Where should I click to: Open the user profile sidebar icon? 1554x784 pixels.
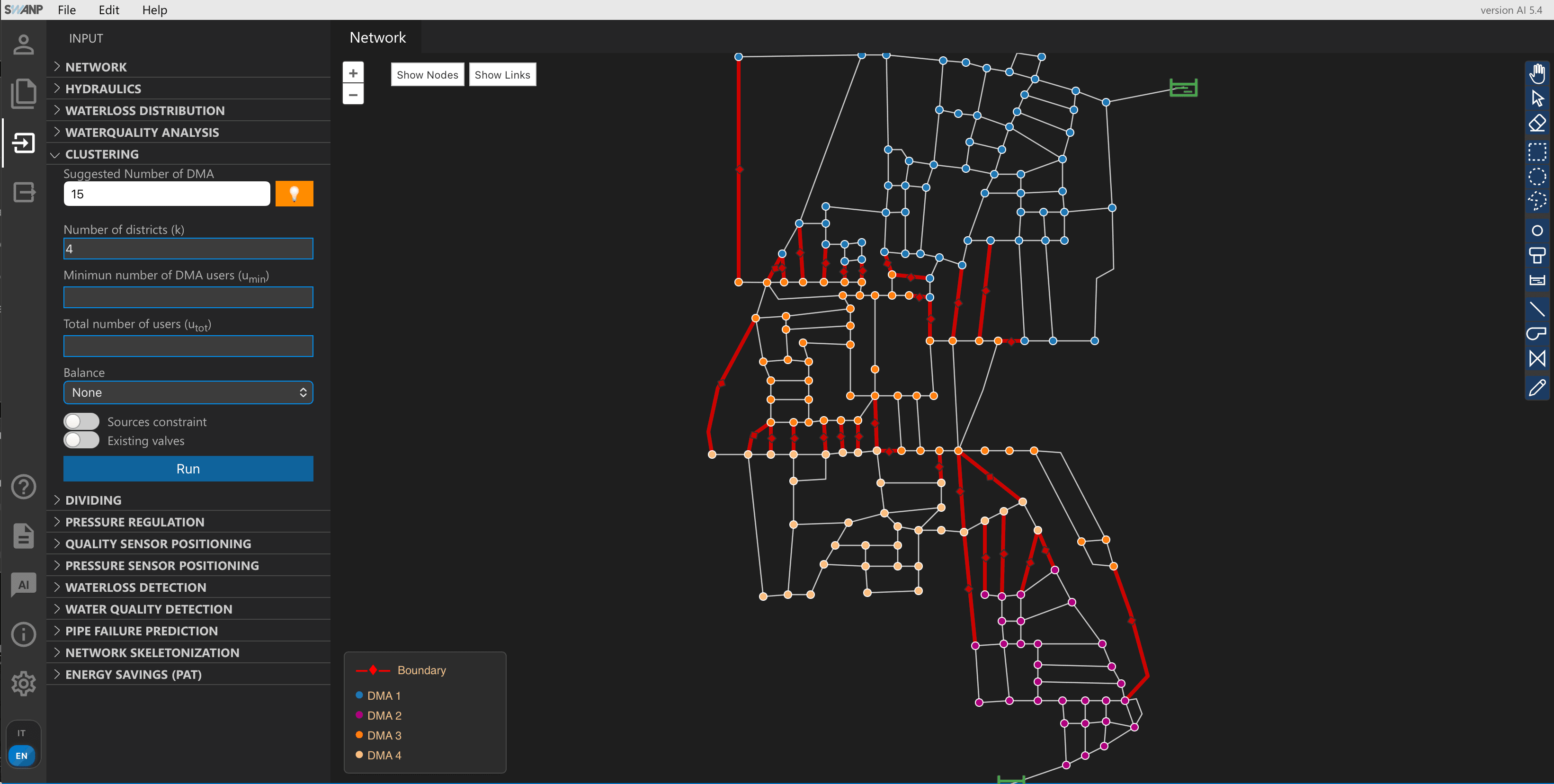(24, 45)
